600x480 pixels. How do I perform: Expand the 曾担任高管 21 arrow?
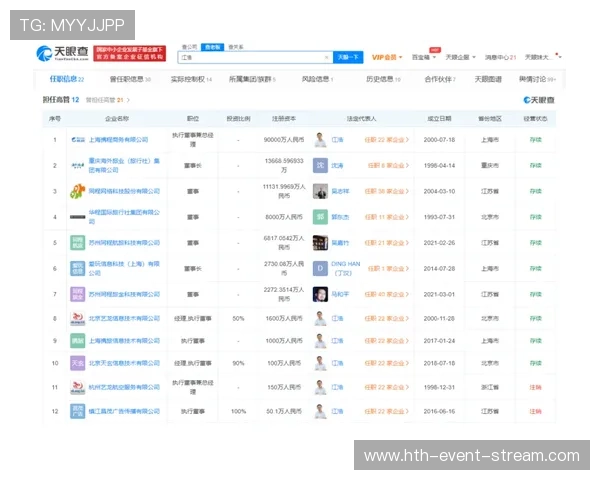coord(128,100)
